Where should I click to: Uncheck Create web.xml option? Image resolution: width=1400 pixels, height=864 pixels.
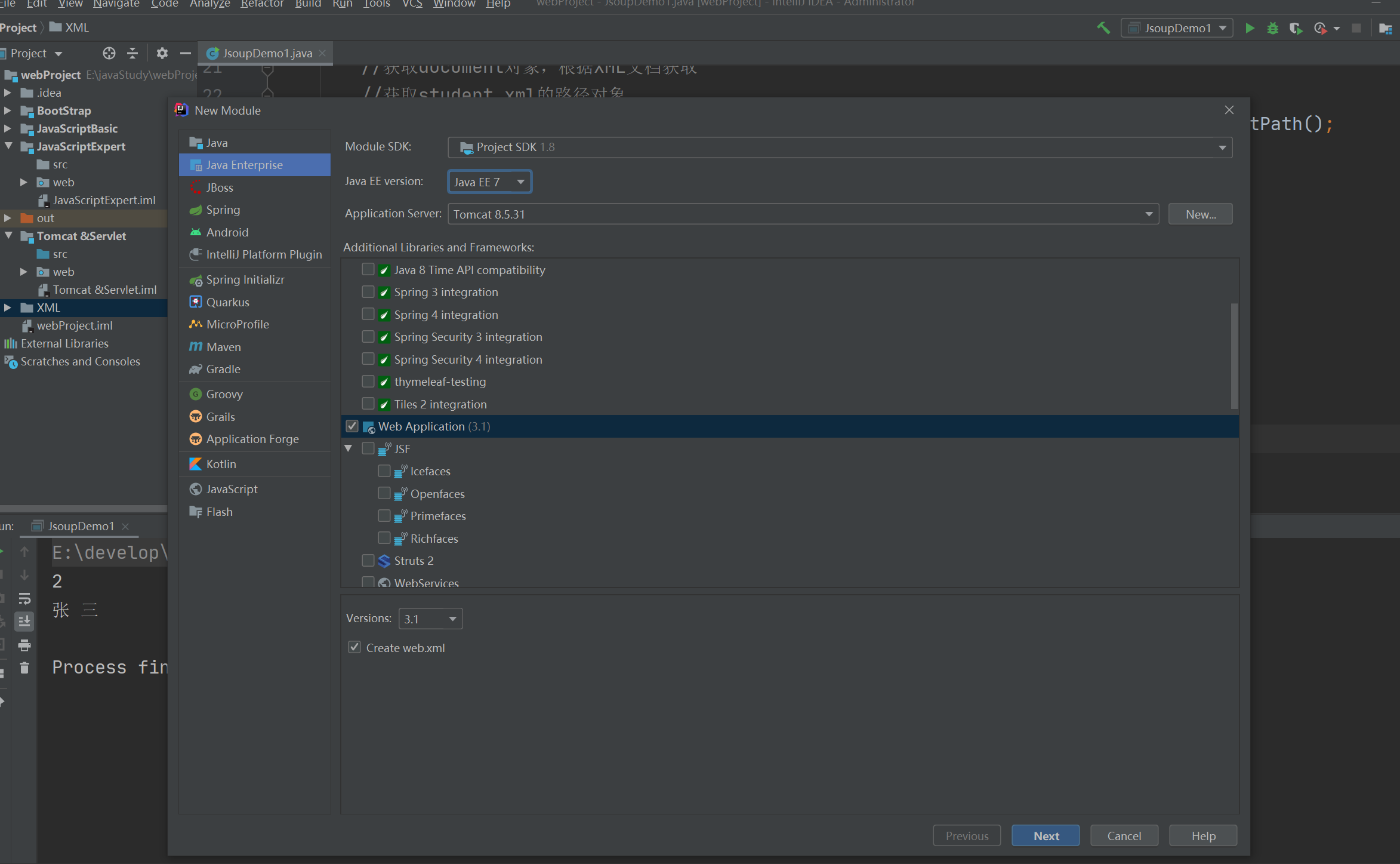tap(354, 647)
